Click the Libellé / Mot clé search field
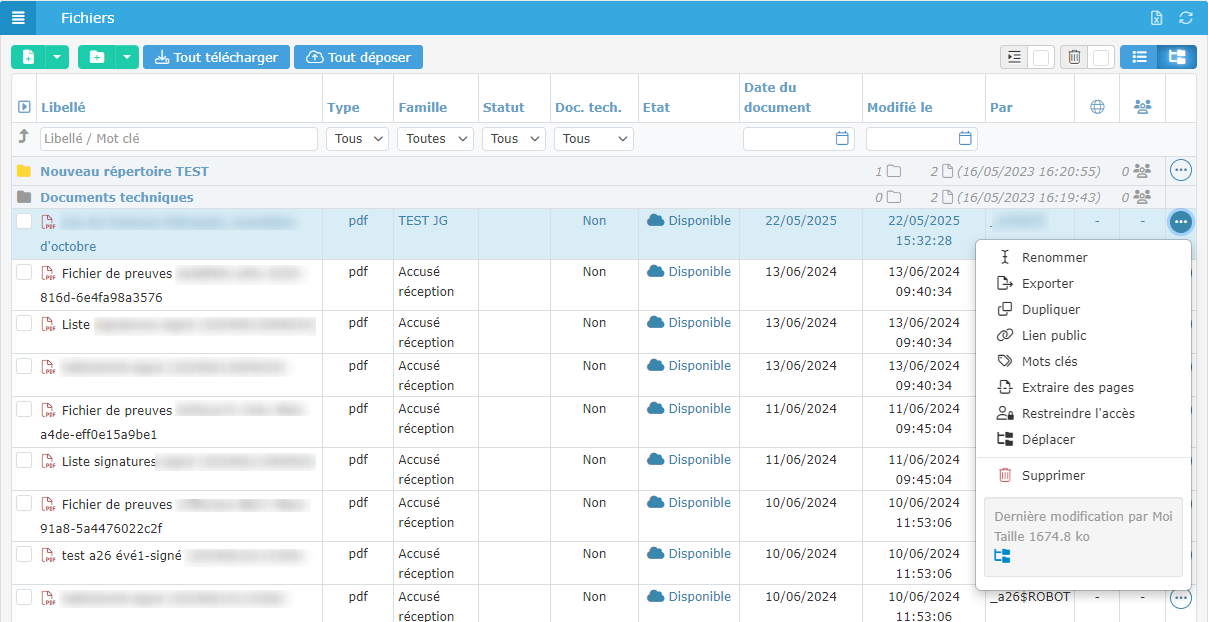The height and width of the screenshot is (622, 1208). (x=179, y=139)
